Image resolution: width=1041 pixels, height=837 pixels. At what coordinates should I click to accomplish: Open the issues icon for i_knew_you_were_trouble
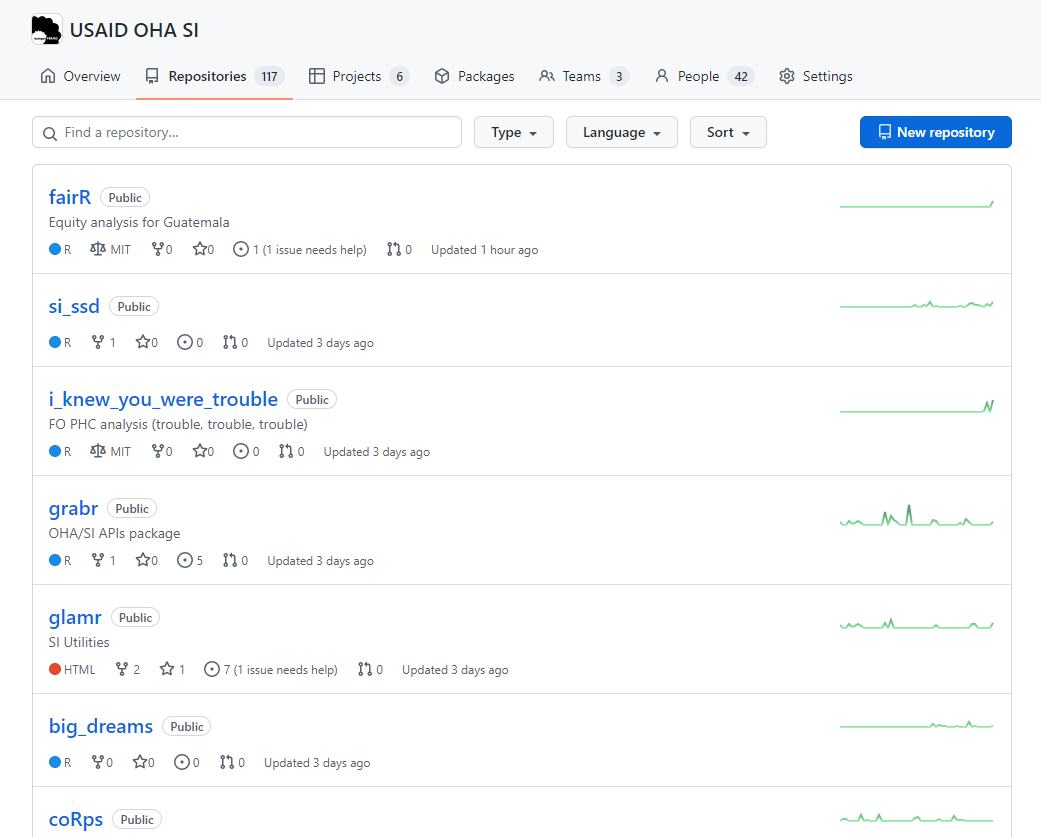[240, 451]
